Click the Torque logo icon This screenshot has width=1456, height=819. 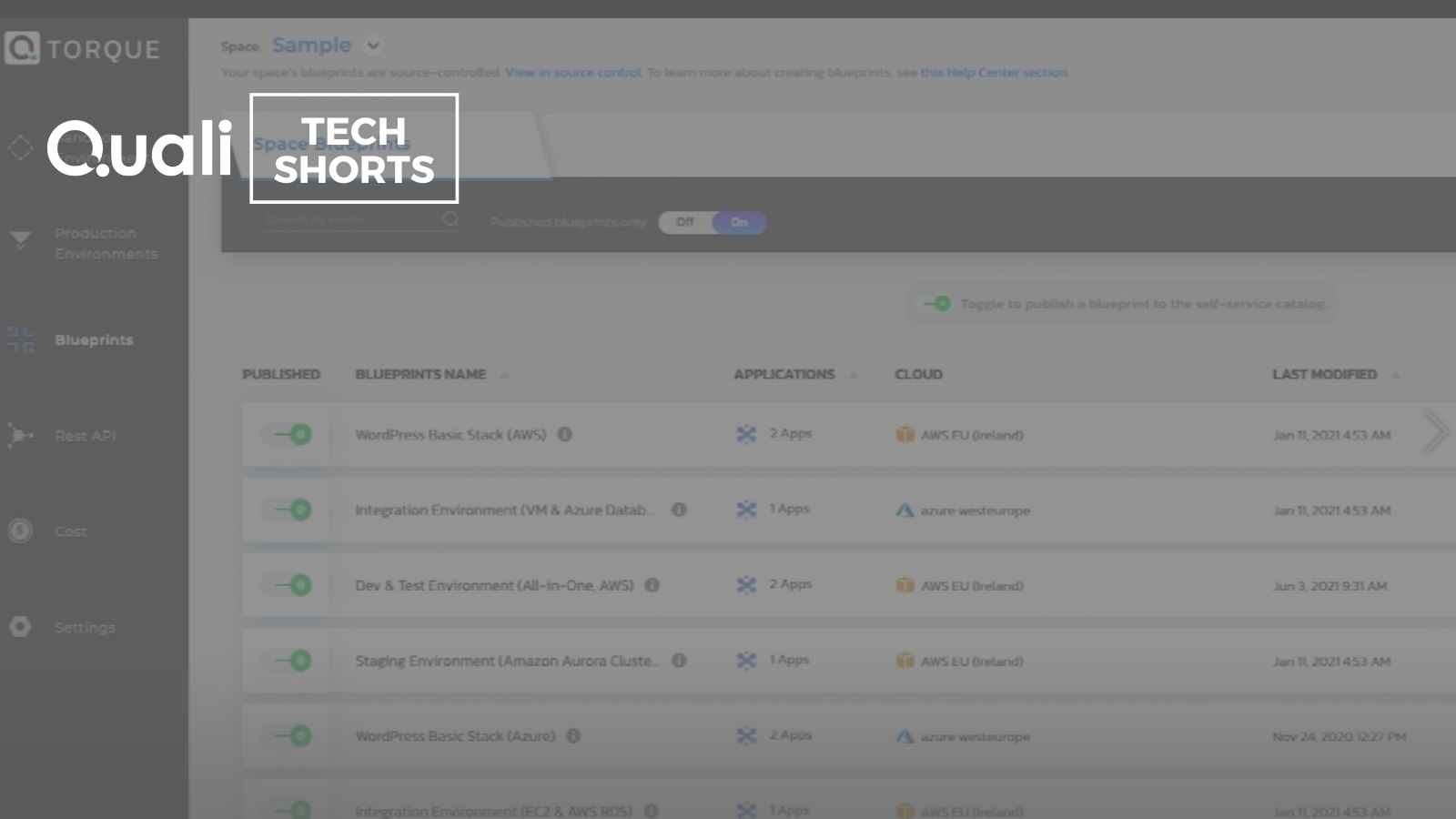[x=22, y=48]
